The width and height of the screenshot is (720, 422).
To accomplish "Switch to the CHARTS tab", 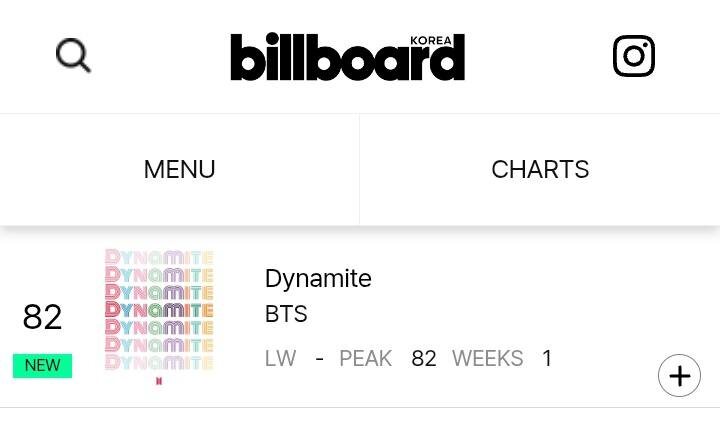I will [540, 169].
